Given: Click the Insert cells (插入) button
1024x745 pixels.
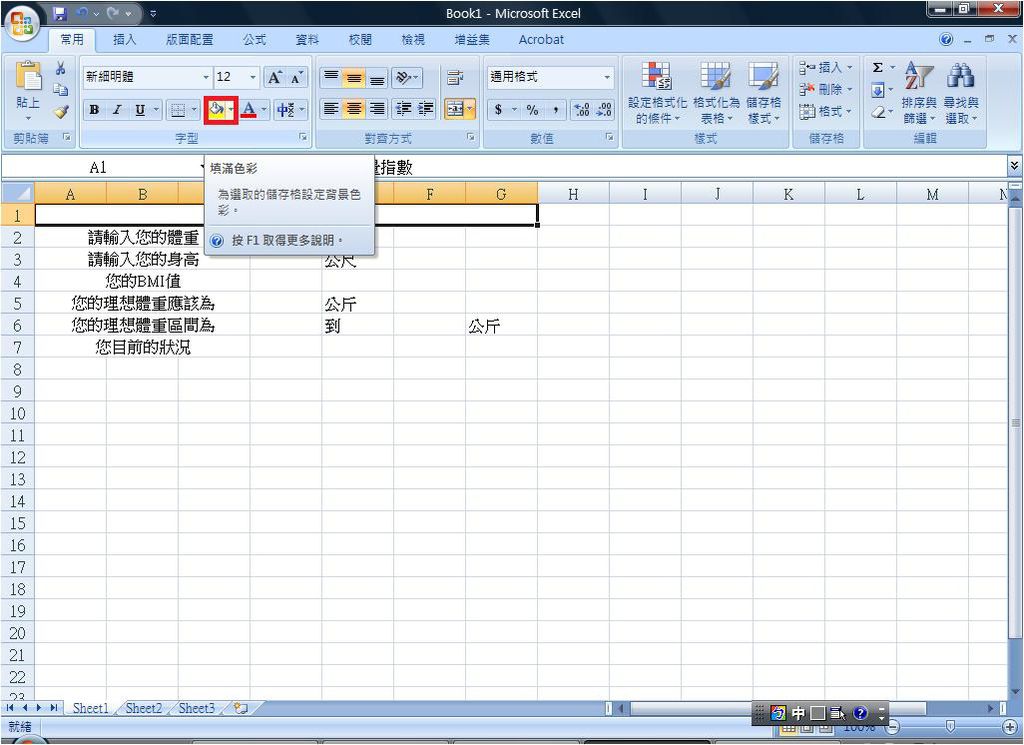Looking at the screenshot, I should [x=825, y=67].
